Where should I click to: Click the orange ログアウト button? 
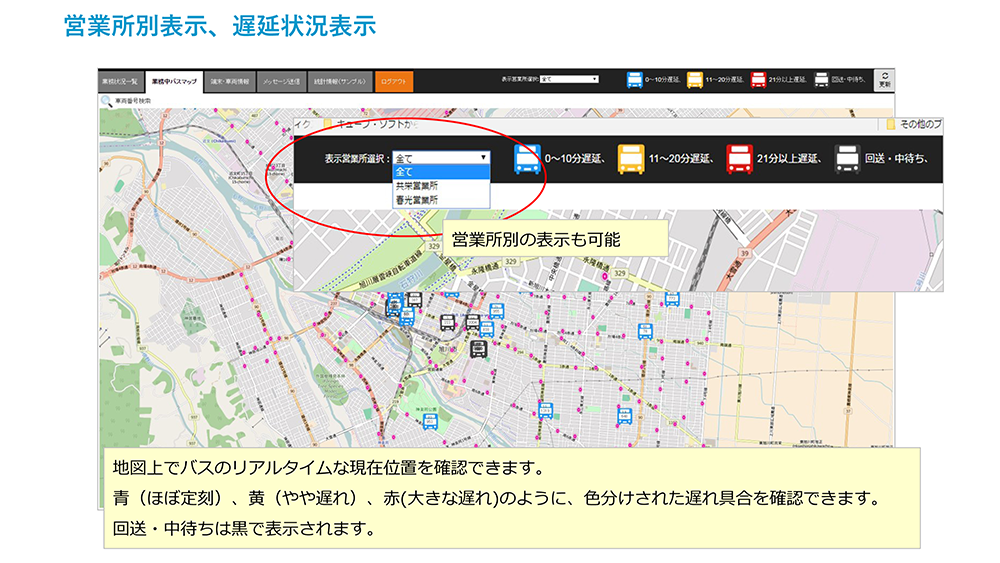click(x=393, y=82)
